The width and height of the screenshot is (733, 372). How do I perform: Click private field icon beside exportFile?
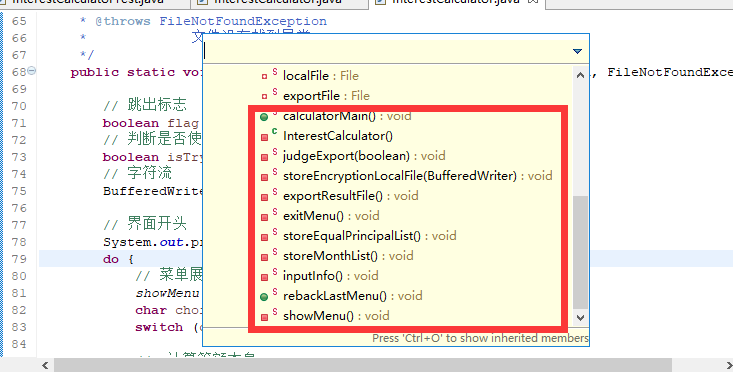pyautogui.click(x=264, y=97)
